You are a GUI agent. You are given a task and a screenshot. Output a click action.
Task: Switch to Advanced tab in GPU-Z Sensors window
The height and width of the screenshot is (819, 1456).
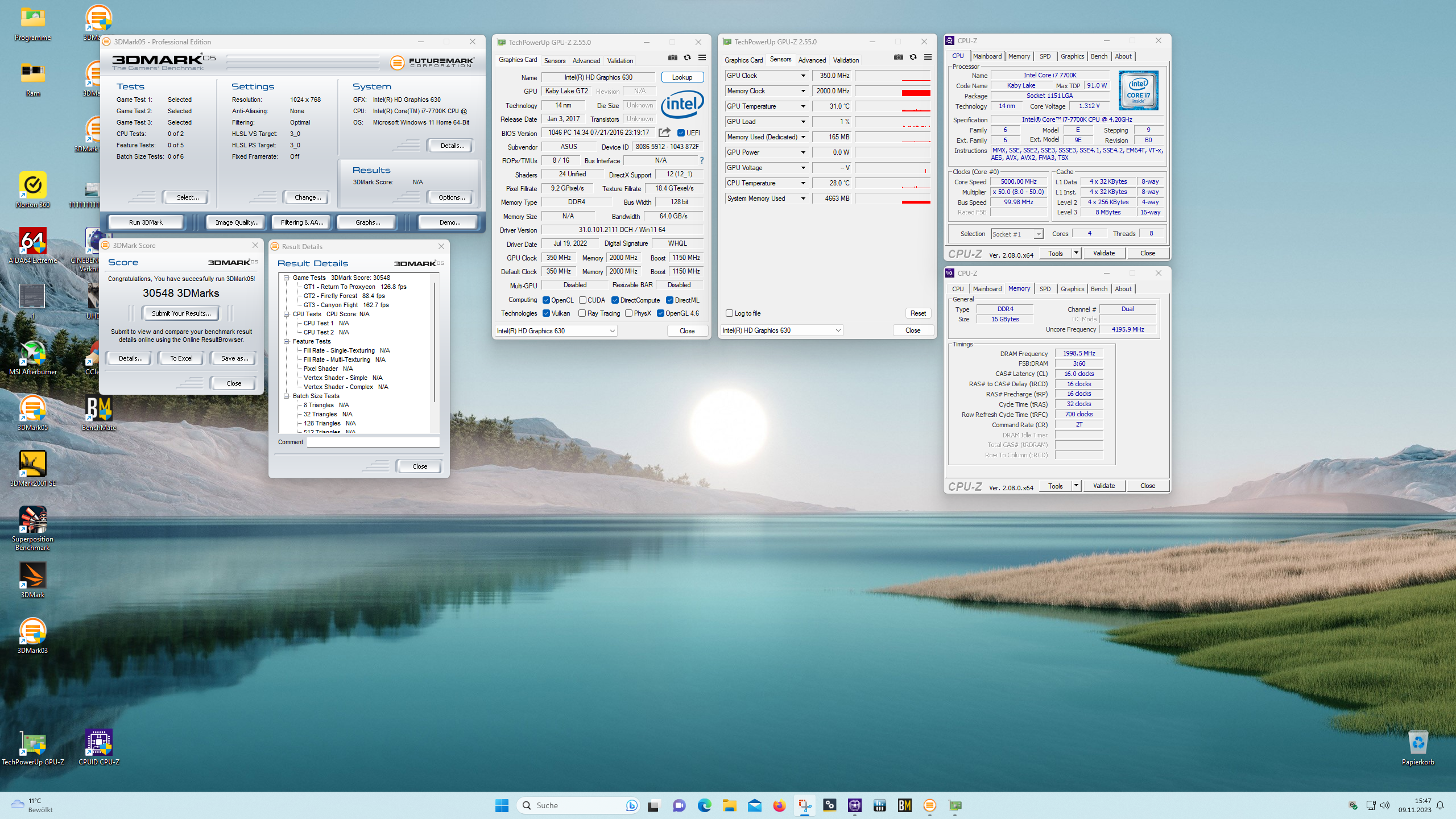click(x=812, y=60)
